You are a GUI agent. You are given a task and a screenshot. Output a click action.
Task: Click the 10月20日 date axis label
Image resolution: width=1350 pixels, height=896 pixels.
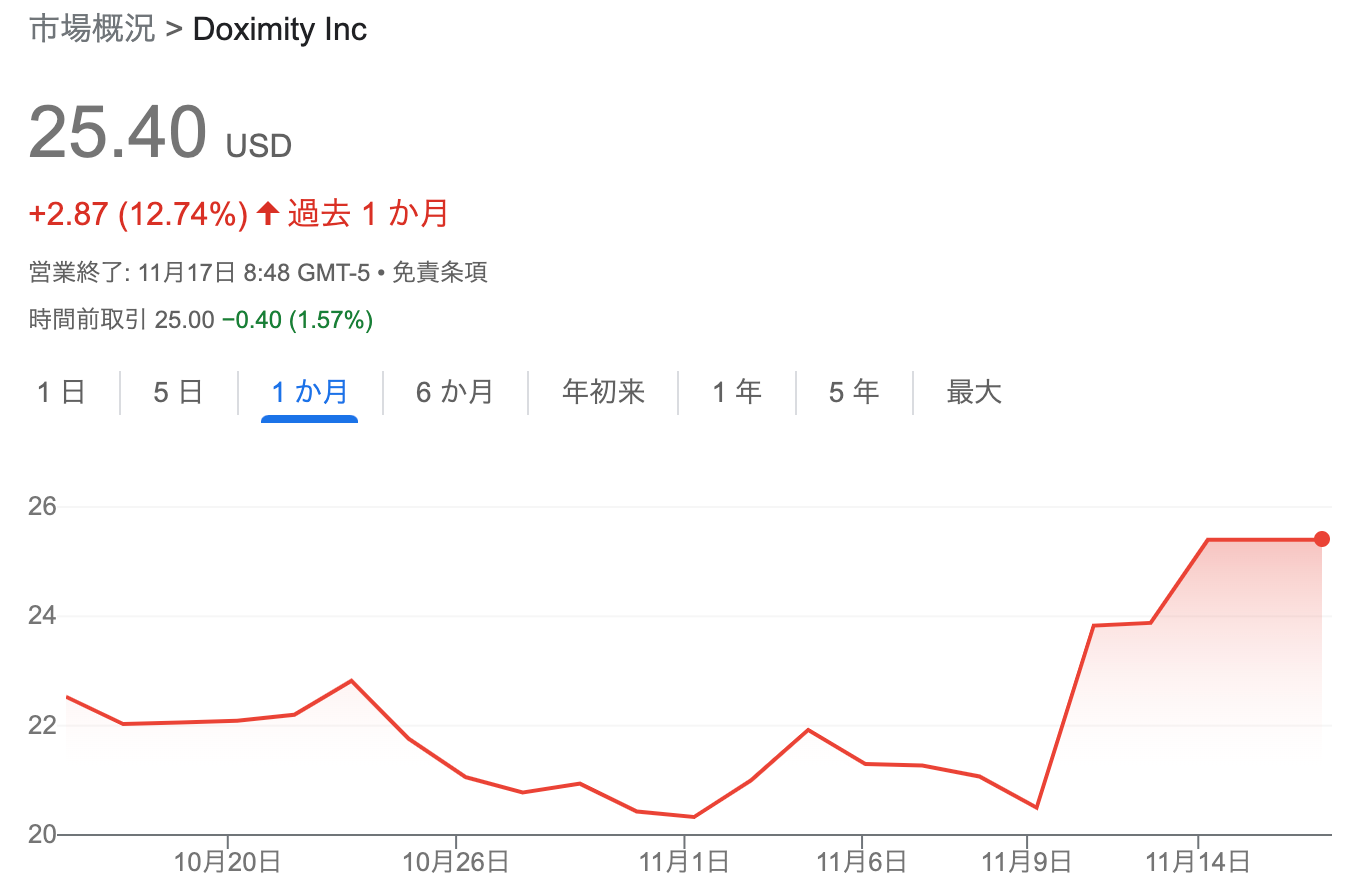[227, 861]
